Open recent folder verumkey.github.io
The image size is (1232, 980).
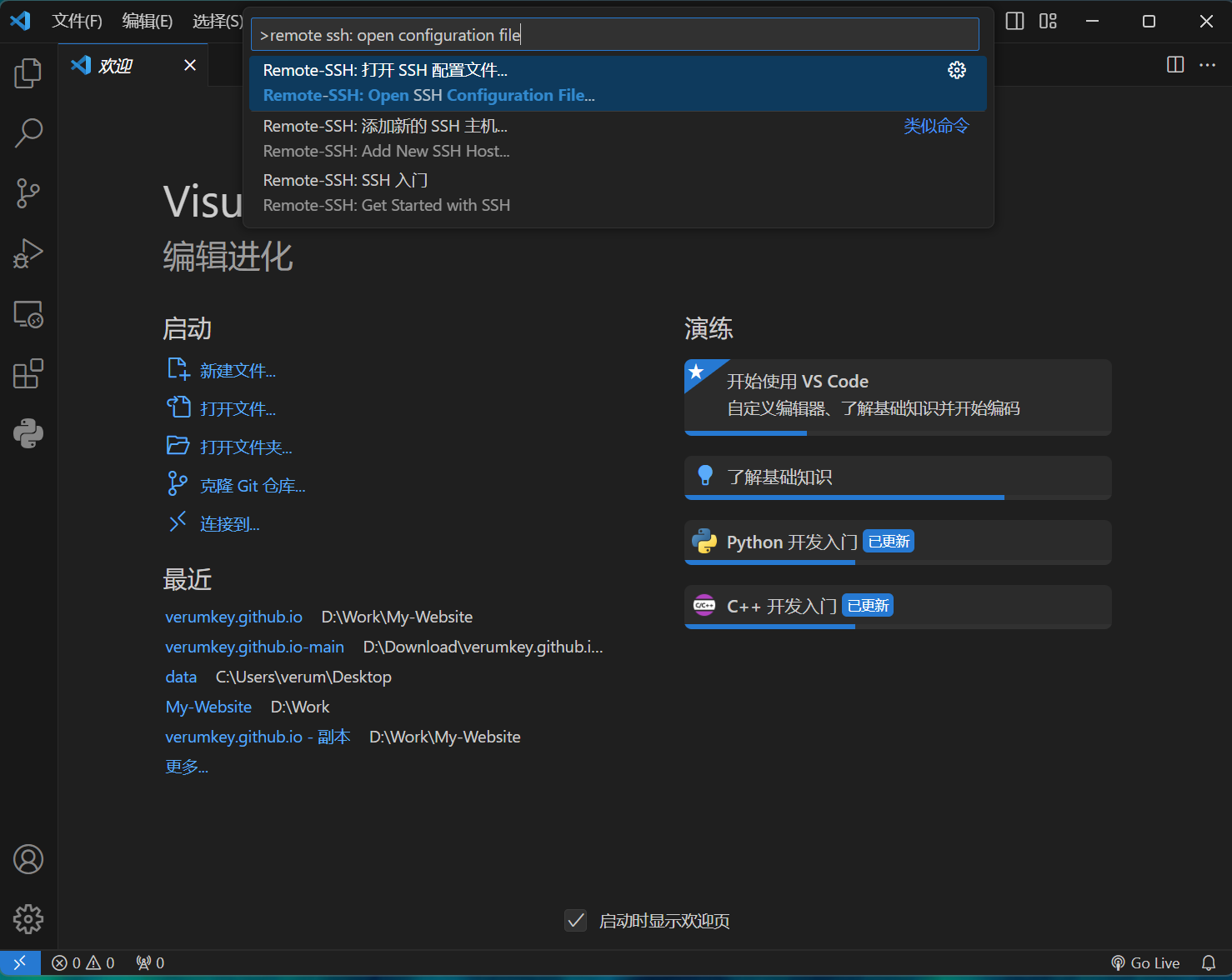(233, 617)
